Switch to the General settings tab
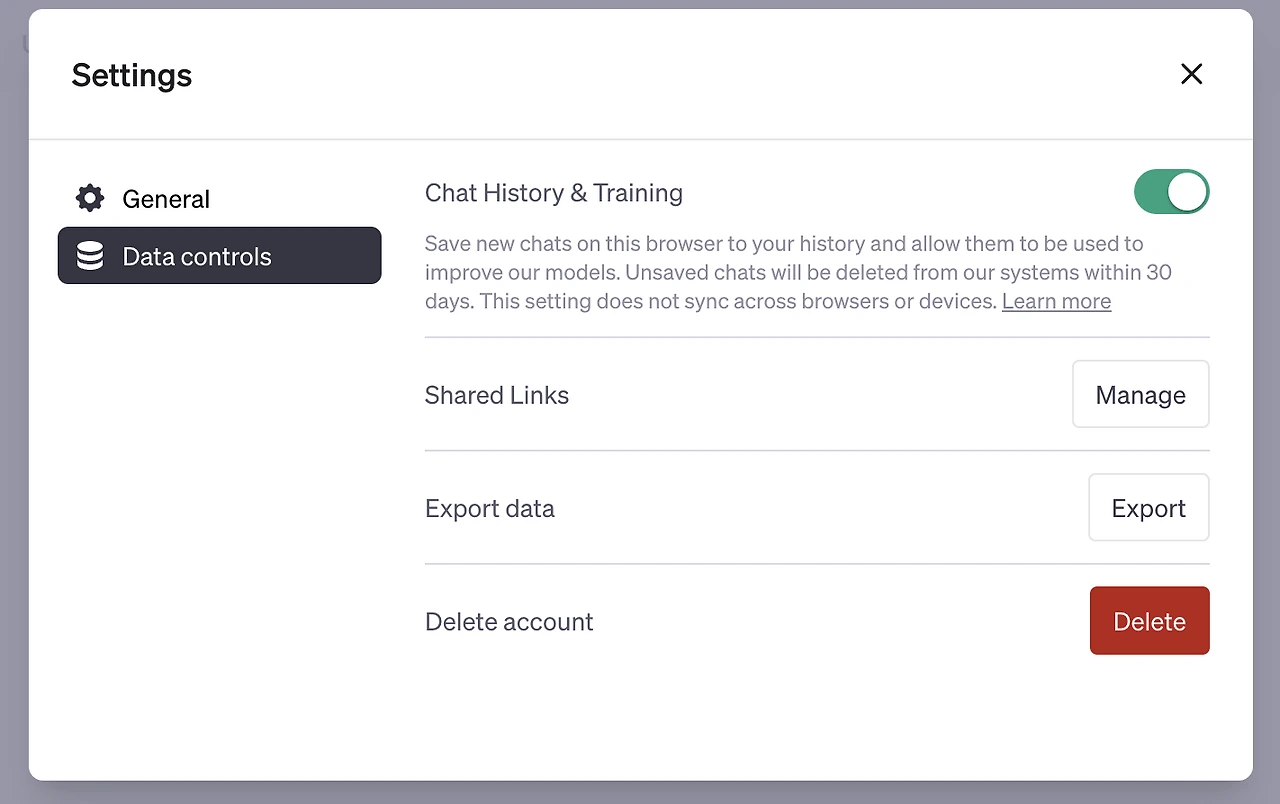 tap(165, 199)
